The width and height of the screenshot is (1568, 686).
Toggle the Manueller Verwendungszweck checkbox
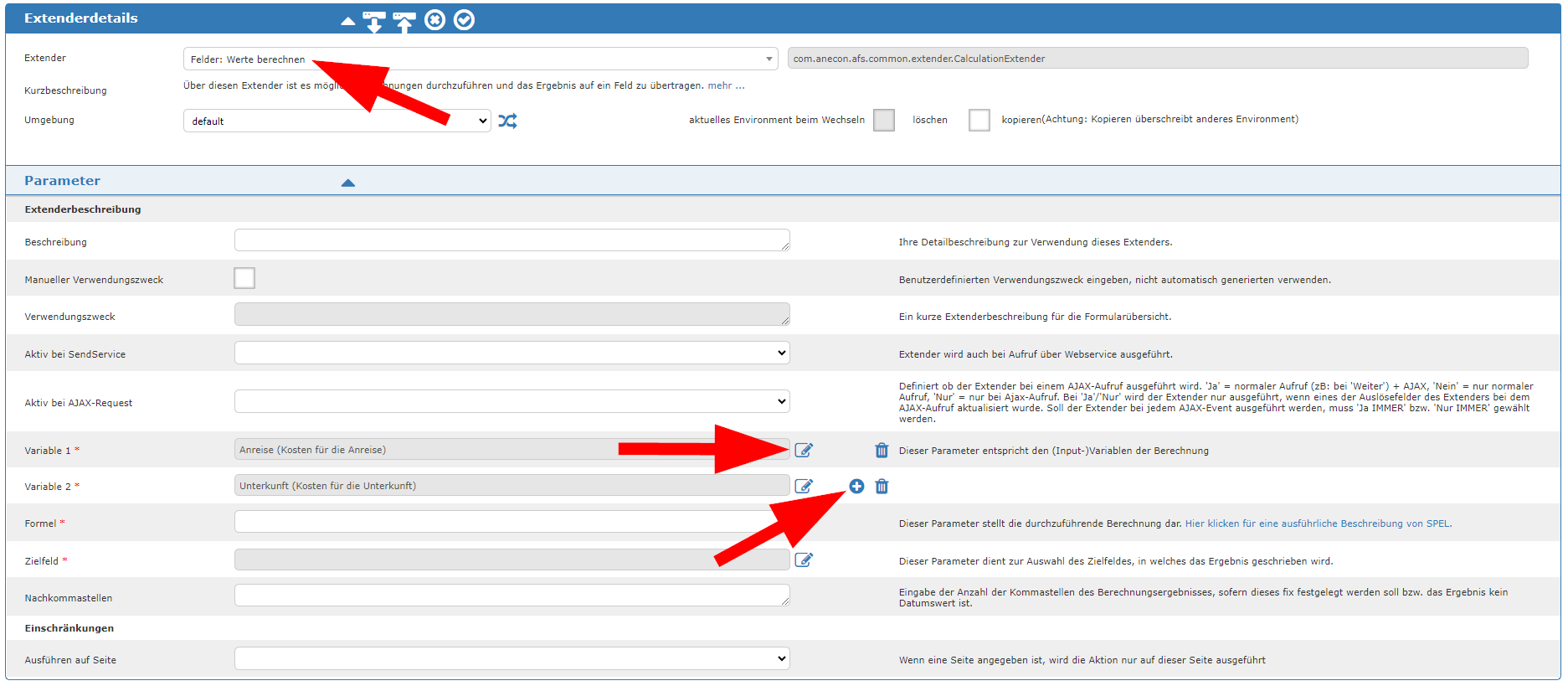coord(244,279)
